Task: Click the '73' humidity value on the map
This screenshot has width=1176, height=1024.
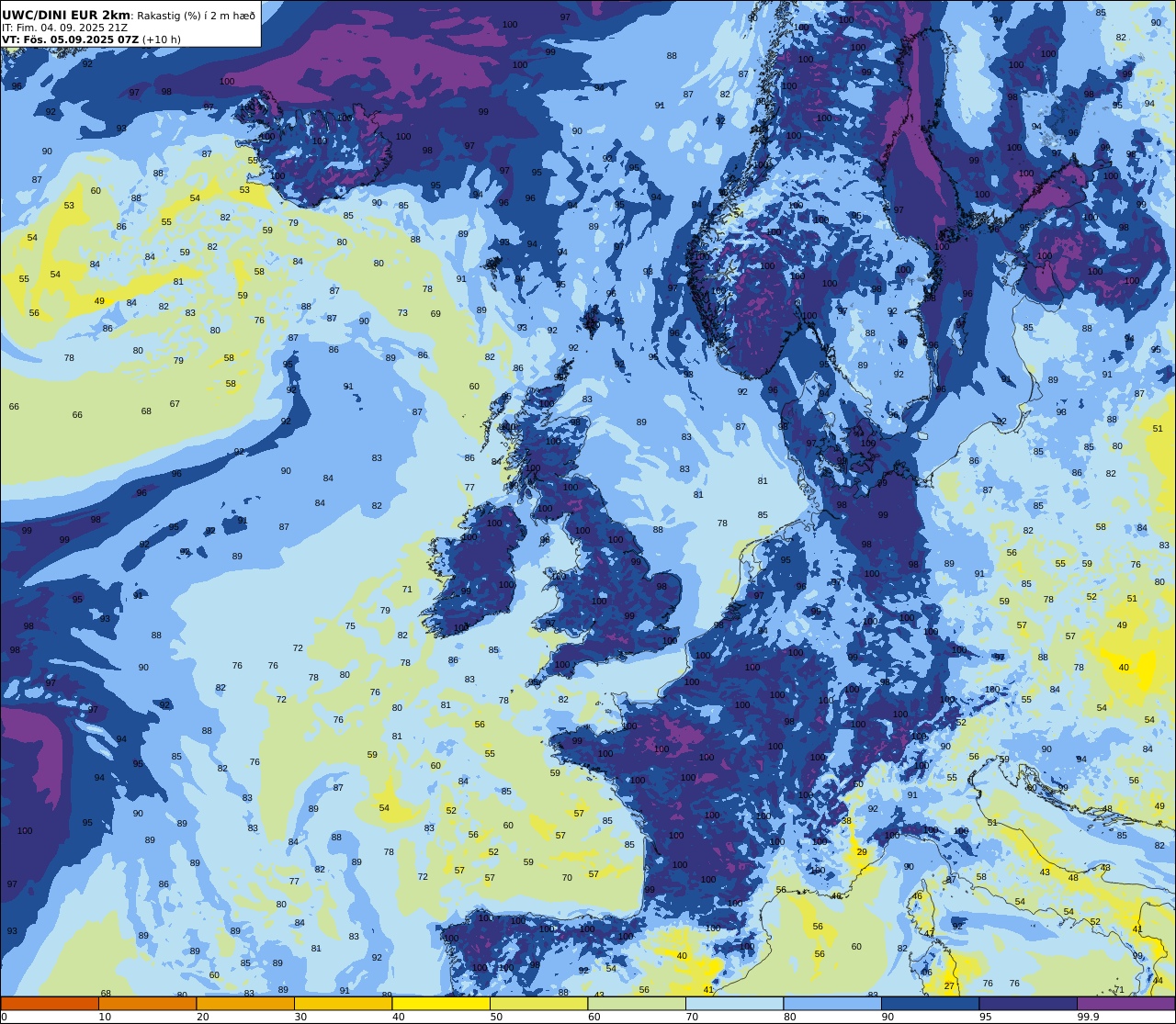Action: tap(402, 313)
